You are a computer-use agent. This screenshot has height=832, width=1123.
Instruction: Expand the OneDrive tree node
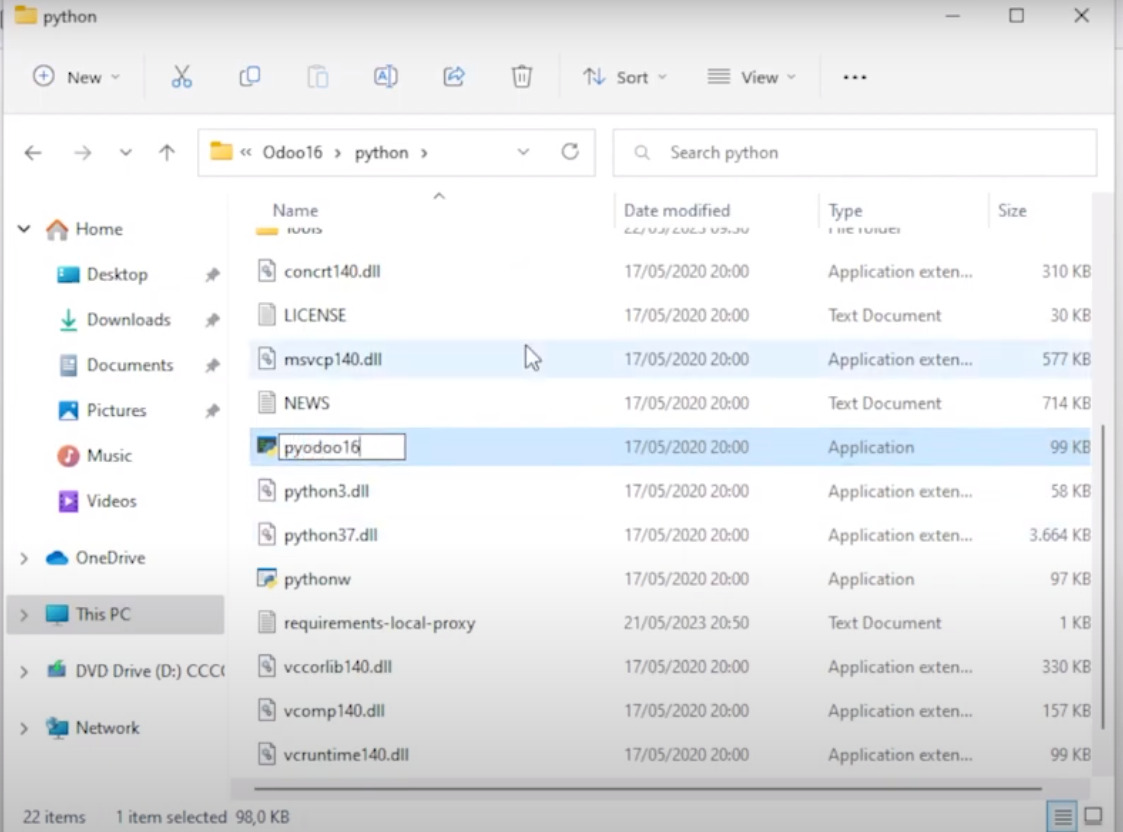(24, 558)
